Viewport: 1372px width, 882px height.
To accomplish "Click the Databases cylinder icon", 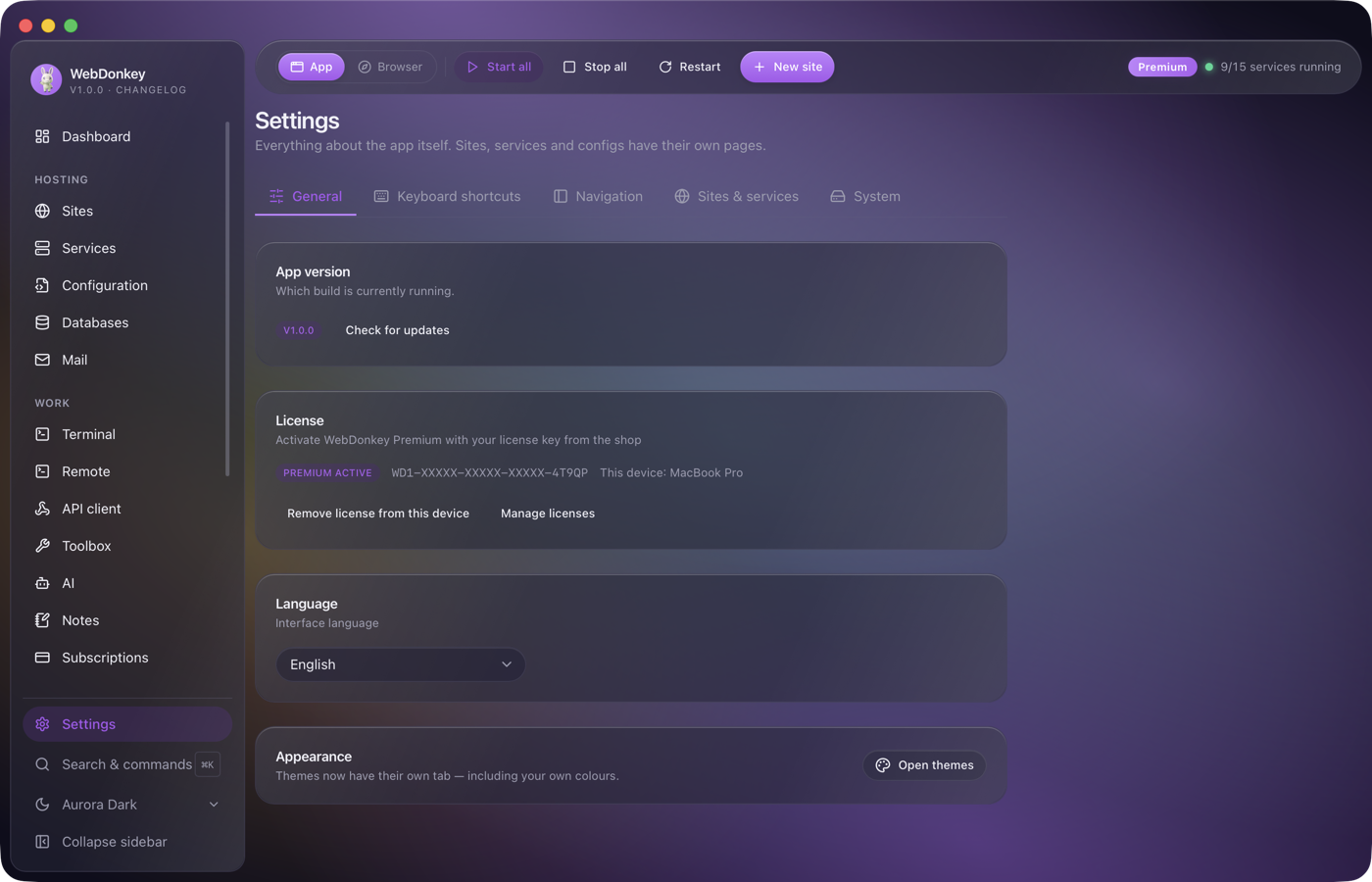I will click(42, 322).
